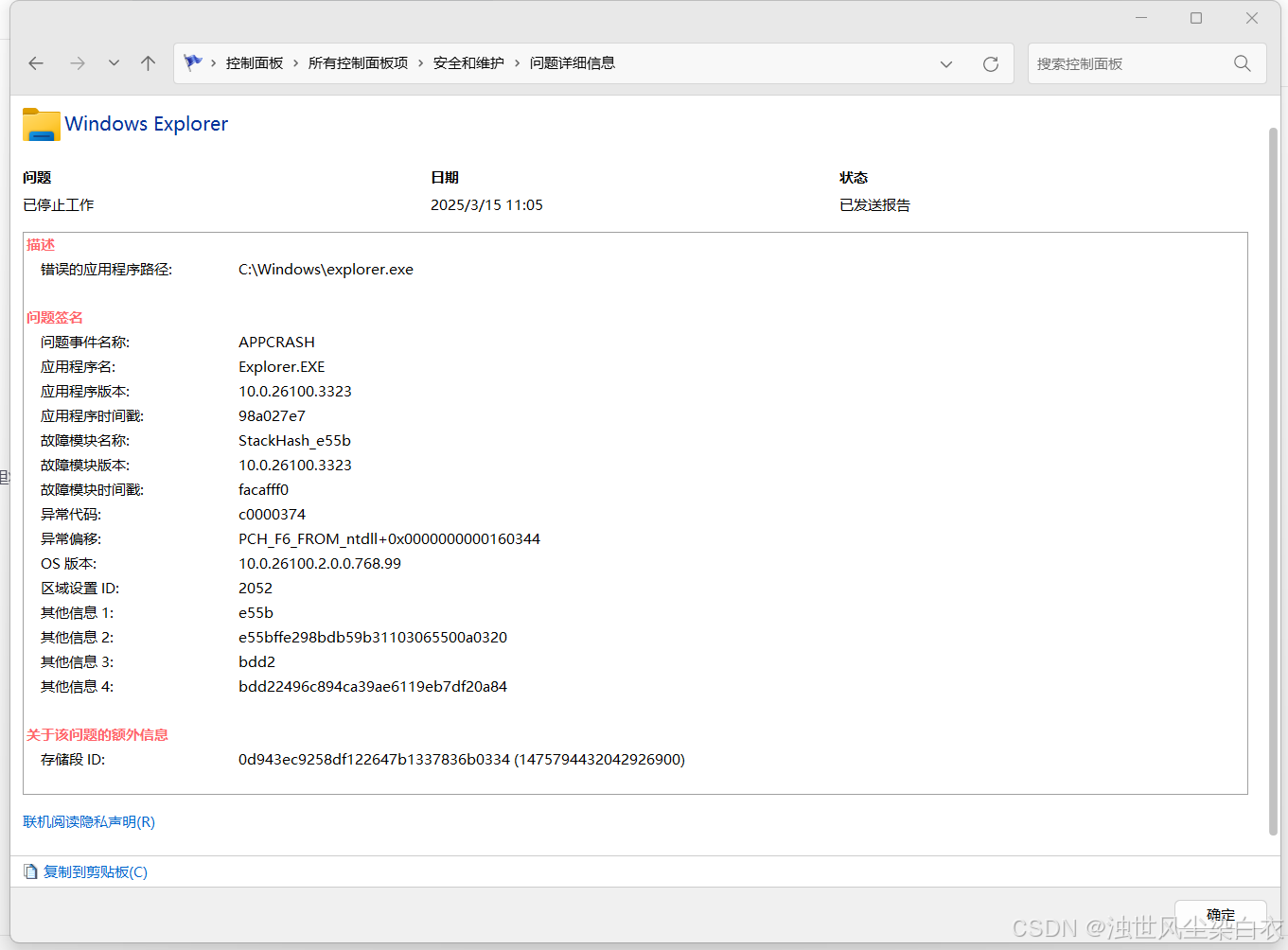Click the 问题签名 section heading
Viewport: 1288px width, 950px height.
tap(55, 318)
